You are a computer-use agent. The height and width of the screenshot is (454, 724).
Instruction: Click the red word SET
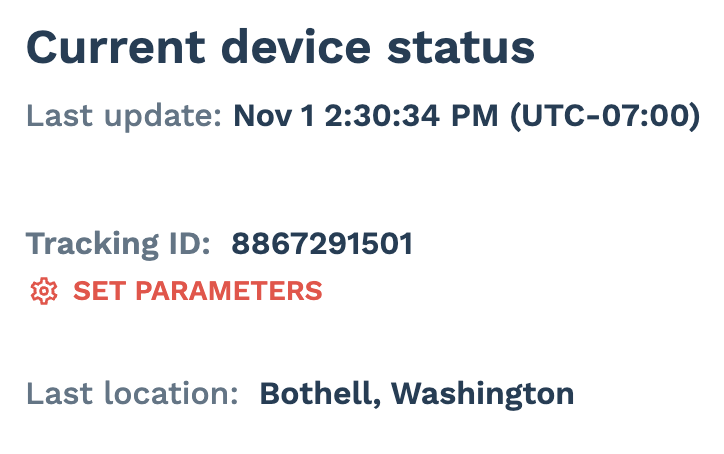(x=99, y=291)
